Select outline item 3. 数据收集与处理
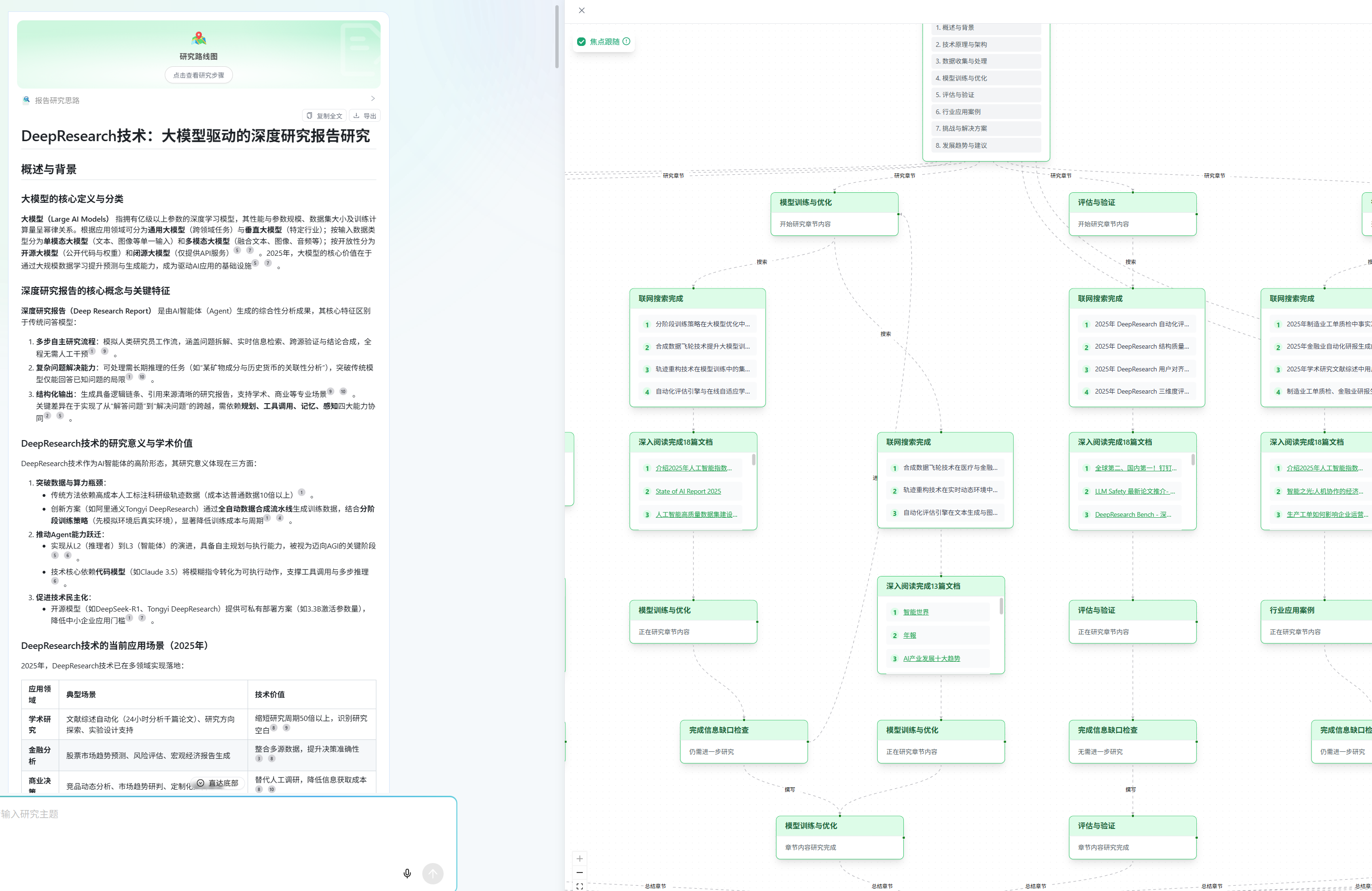Screen dimensions: 1372x891 (986, 61)
